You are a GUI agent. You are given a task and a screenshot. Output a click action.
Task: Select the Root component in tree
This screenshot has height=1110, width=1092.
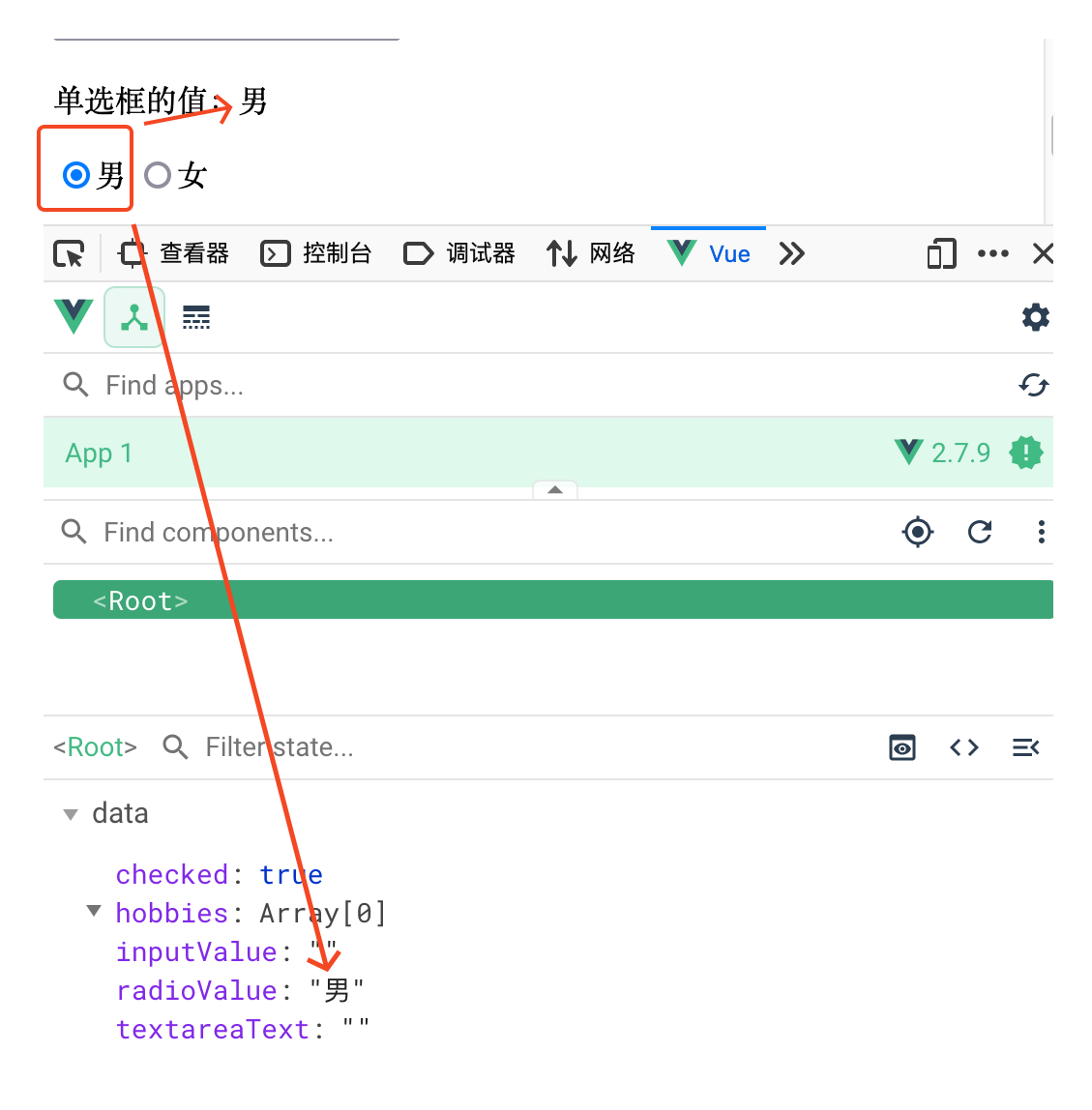141,600
